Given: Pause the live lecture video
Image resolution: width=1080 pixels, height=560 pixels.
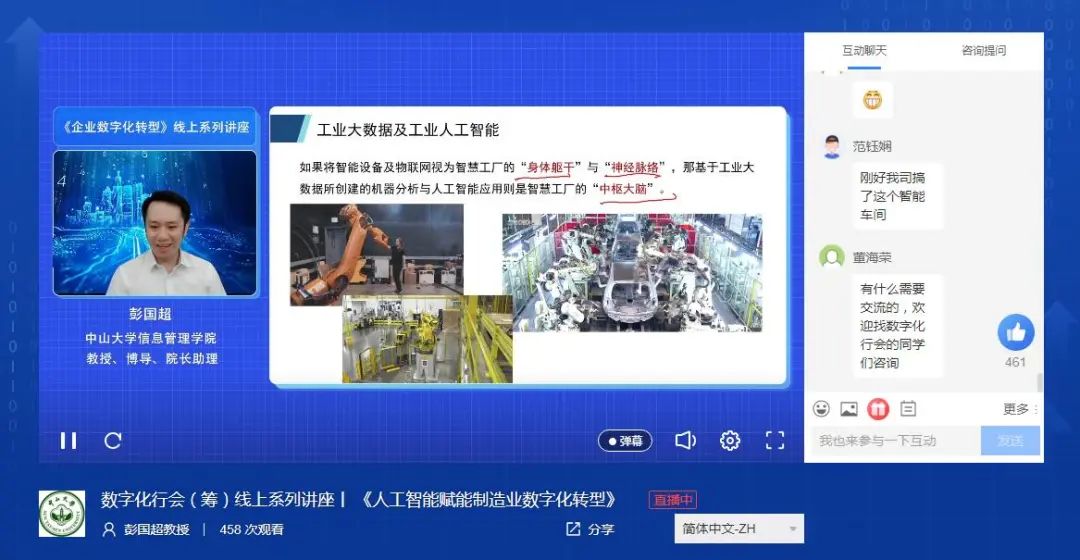Looking at the screenshot, I should [68, 440].
